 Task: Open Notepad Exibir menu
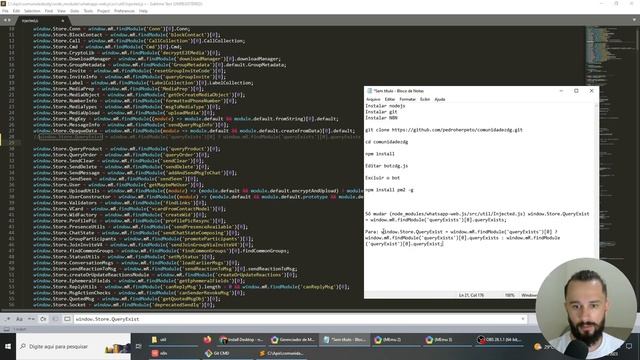pyautogui.click(x=425, y=99)
